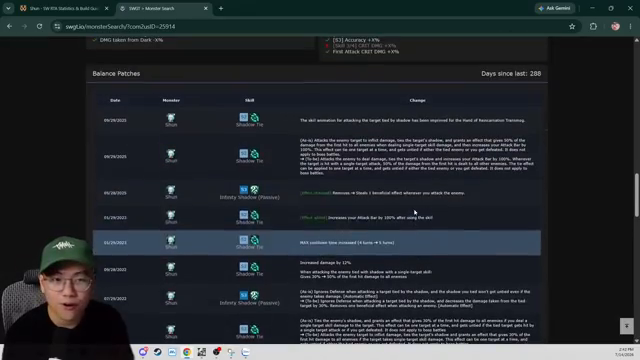Viewport: 640px width, 360px height.
Task: Open the browser Extensions puzzle icon
Action: tap(593, 27)
